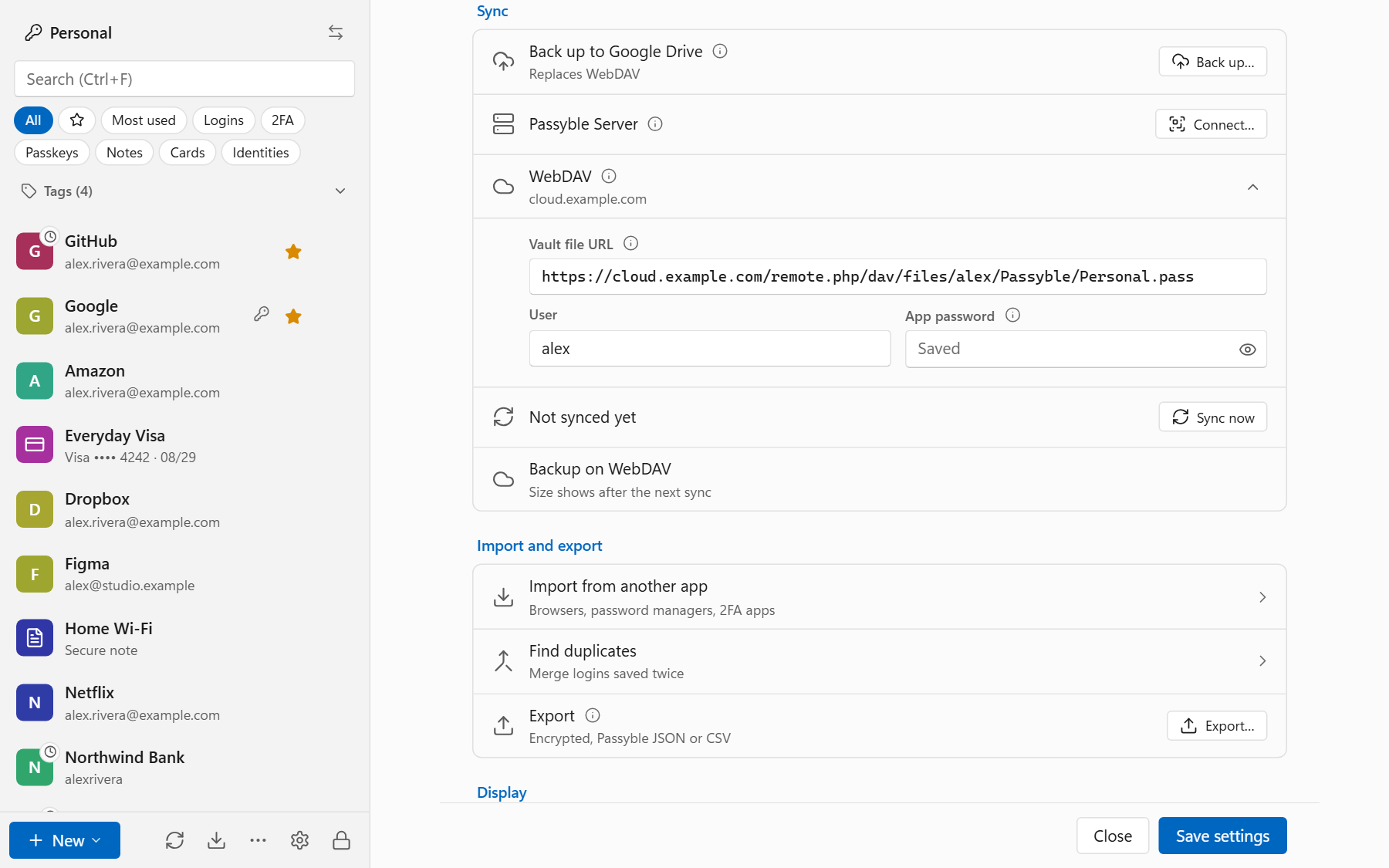Screen dimensions: 1389x868
Task: Select the All filter chip
Action: point(33,120)
